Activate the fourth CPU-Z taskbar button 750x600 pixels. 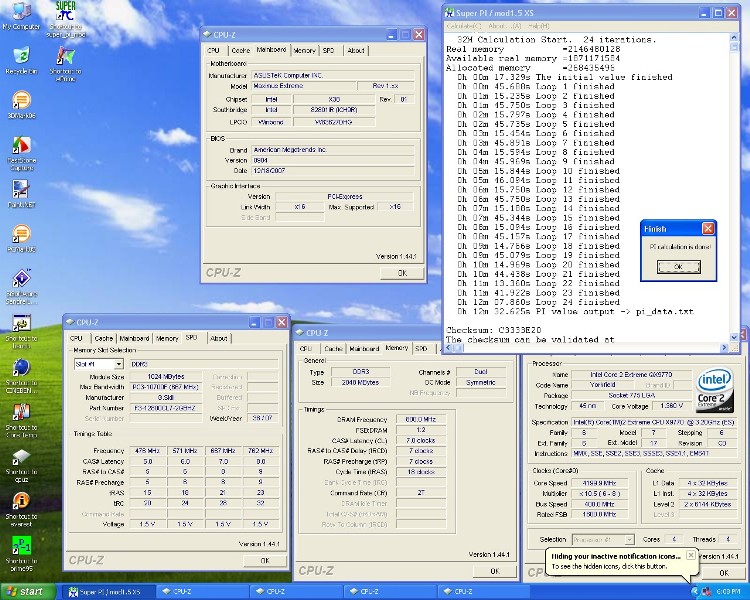(x=485, y=592)
